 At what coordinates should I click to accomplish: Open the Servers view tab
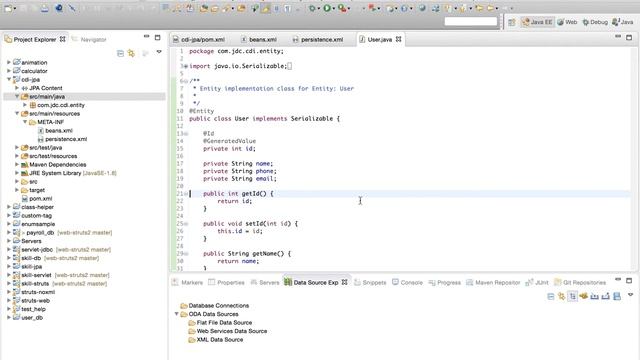tap(265, 282)
